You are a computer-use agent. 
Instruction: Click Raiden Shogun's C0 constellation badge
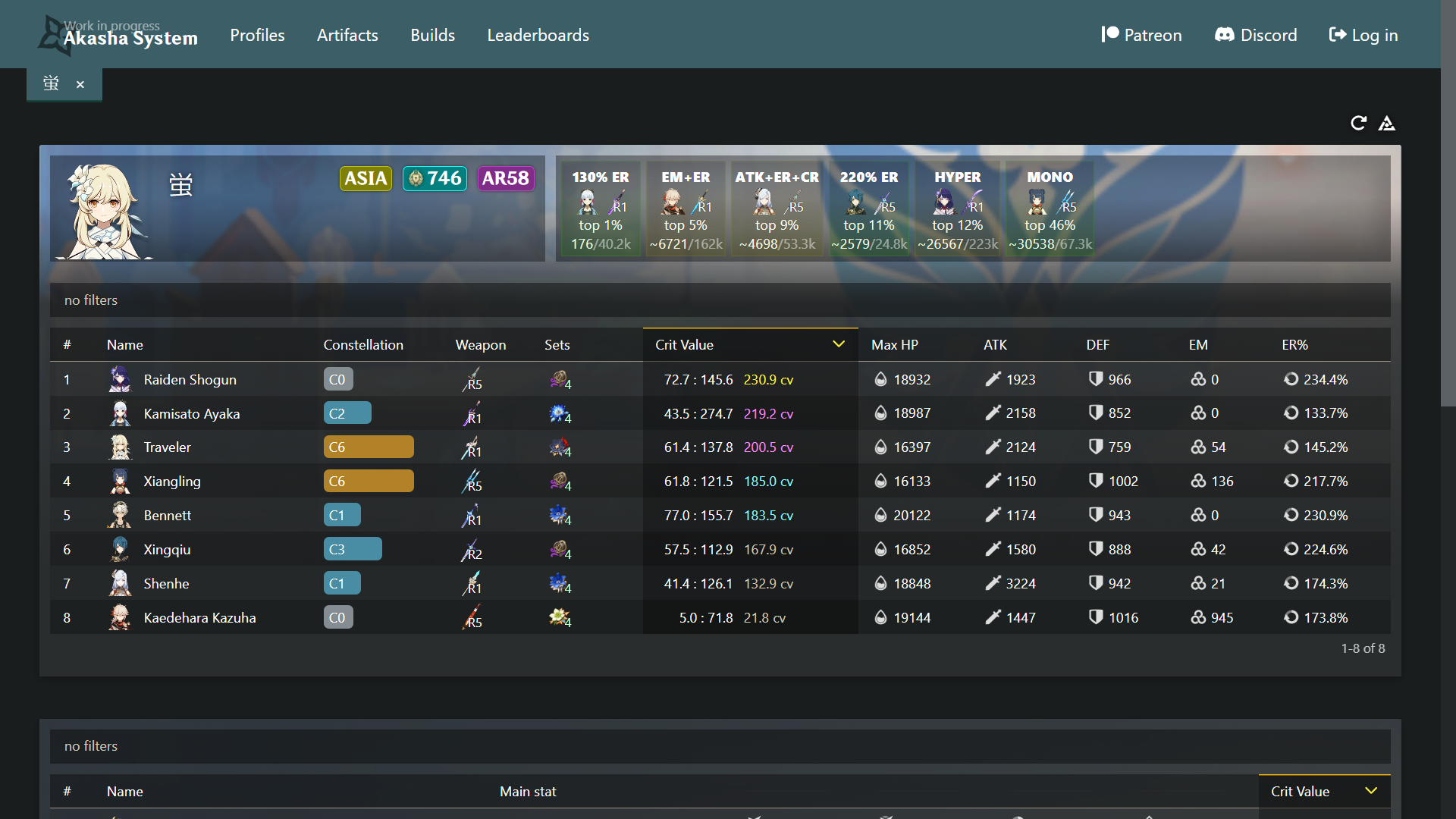point(338,379)
